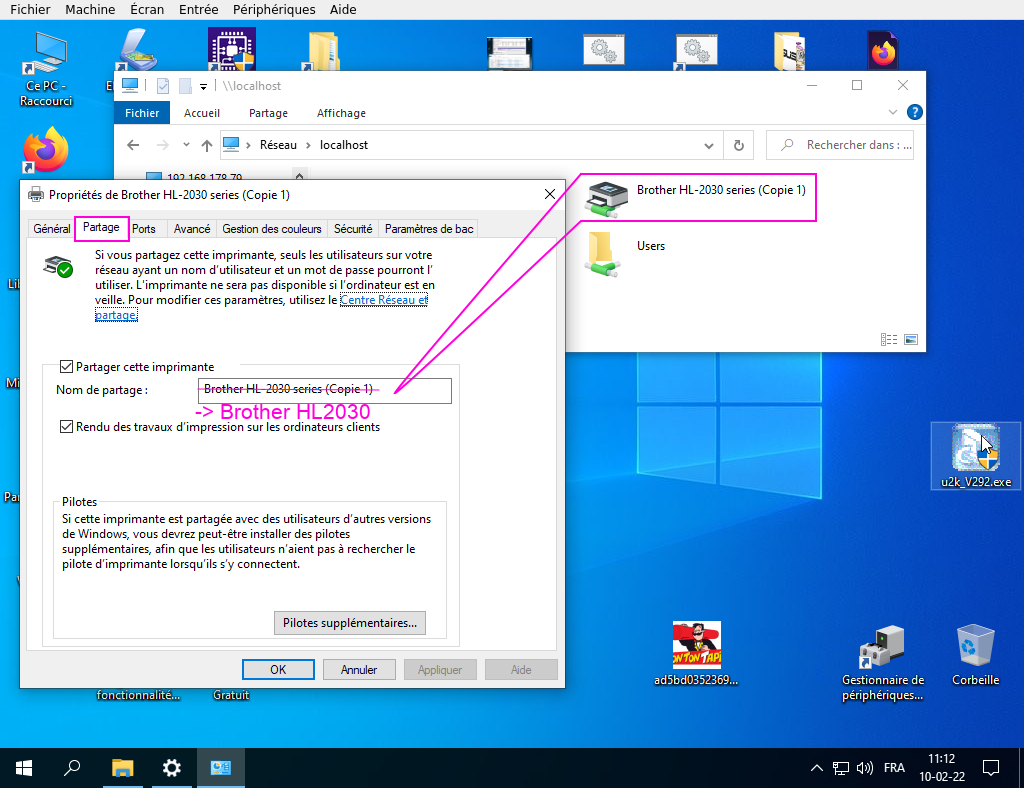The image size is (1024, 788).
Task: Refresh the localhost explorer view
Action: coord(739,145)
